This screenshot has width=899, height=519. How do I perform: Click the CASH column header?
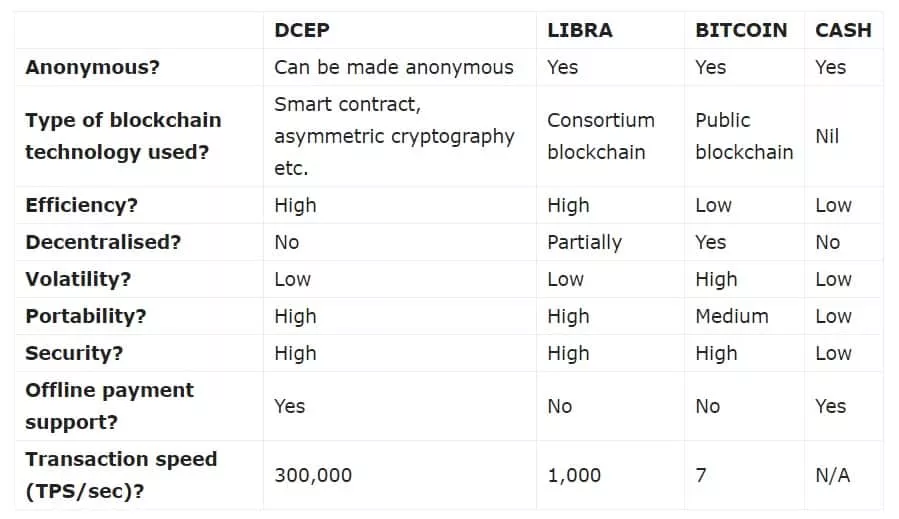pos(843,30)
